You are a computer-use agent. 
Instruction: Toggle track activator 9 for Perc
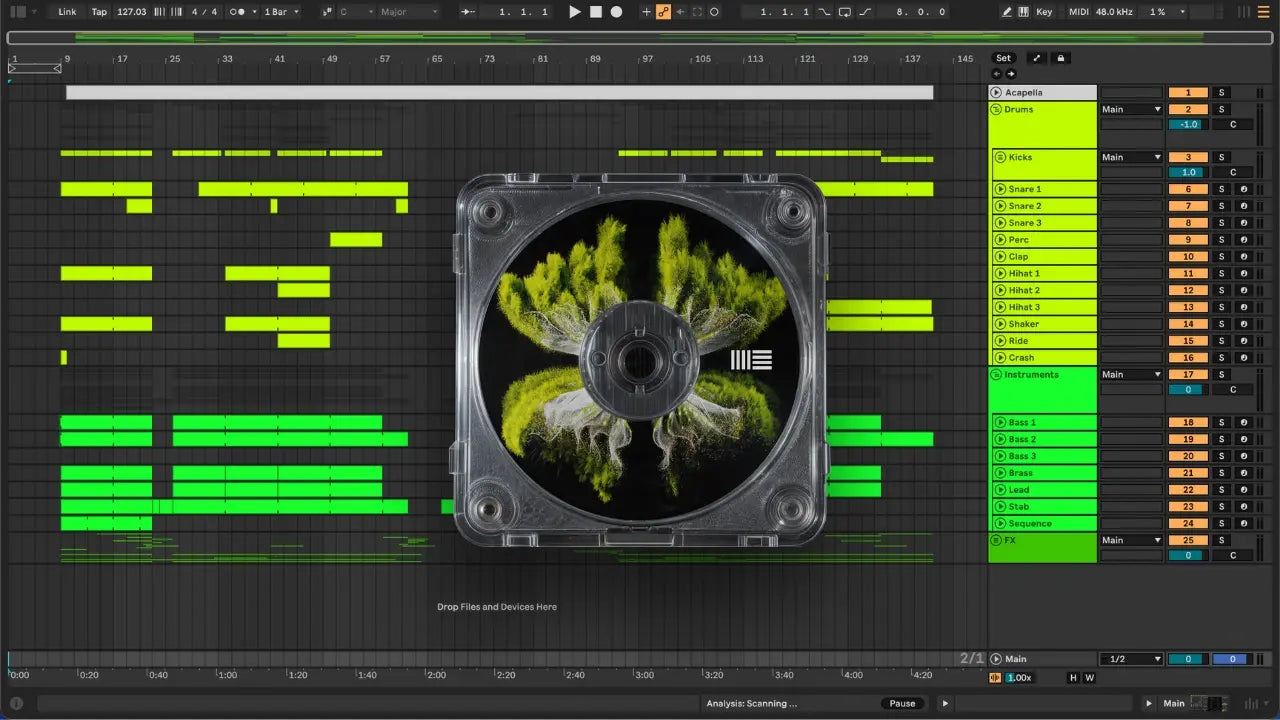point(1188,240)
